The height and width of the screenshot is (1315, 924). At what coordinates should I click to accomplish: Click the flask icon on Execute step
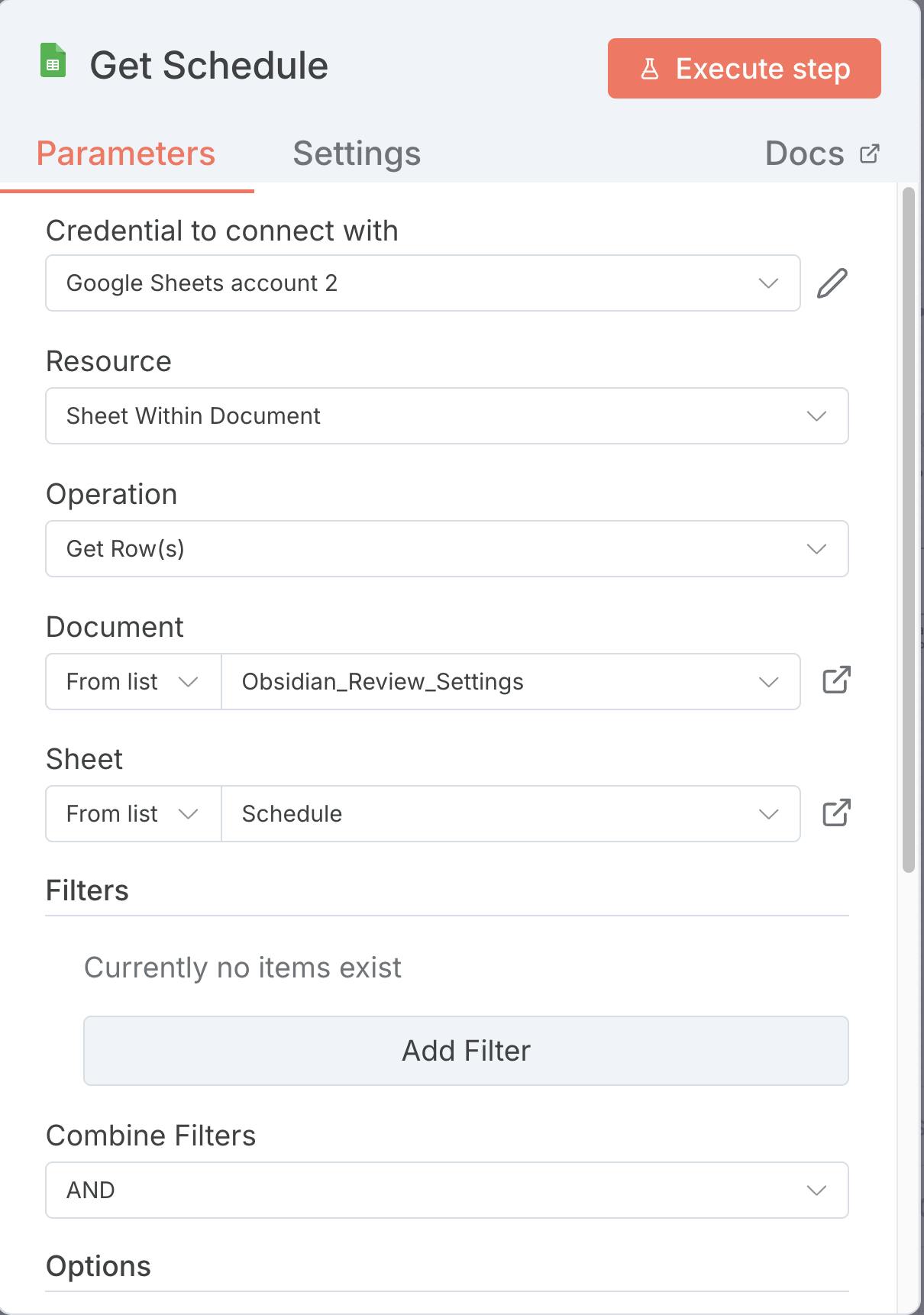click(650, 69)
